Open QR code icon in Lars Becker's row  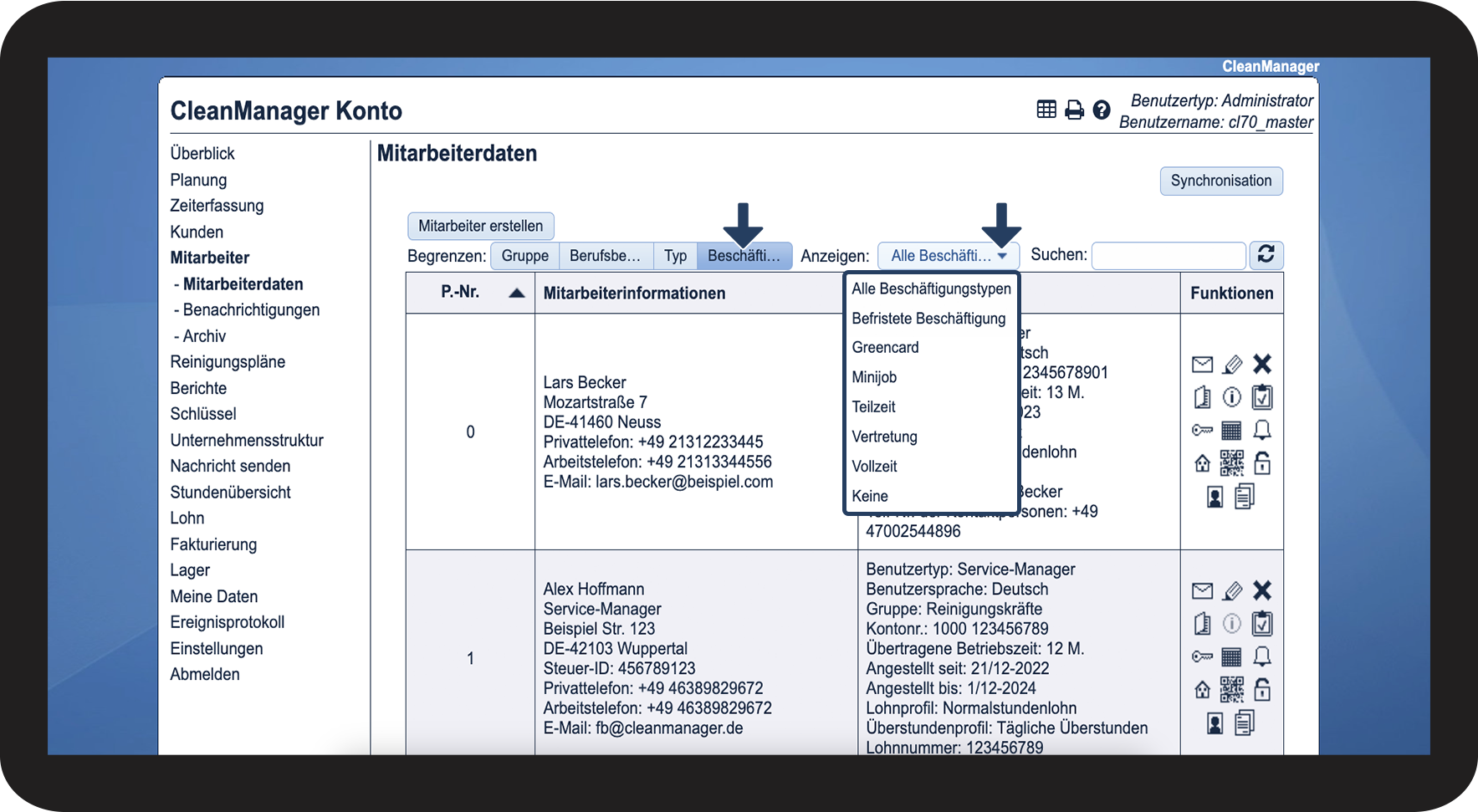(x=1231, y=462)
